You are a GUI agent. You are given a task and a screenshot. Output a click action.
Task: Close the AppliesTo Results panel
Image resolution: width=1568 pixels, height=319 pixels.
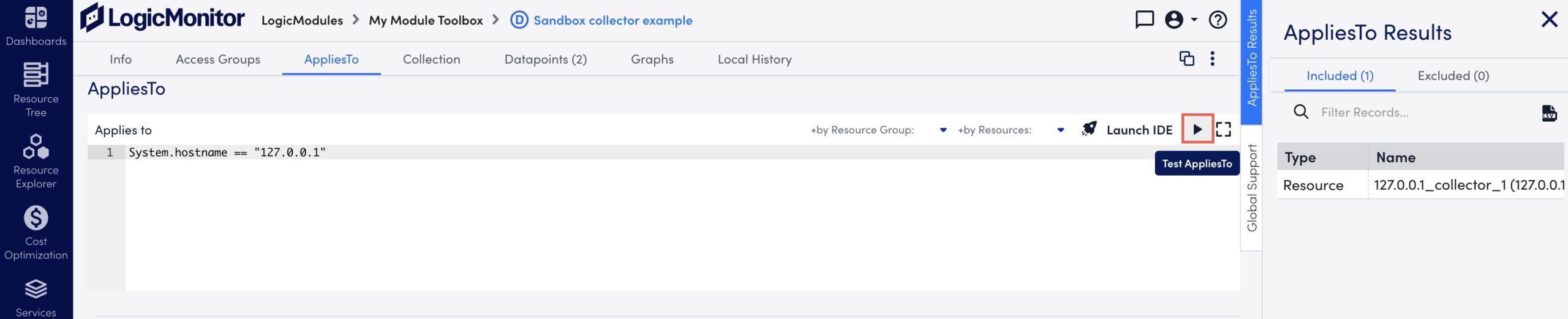point(1549,20)
